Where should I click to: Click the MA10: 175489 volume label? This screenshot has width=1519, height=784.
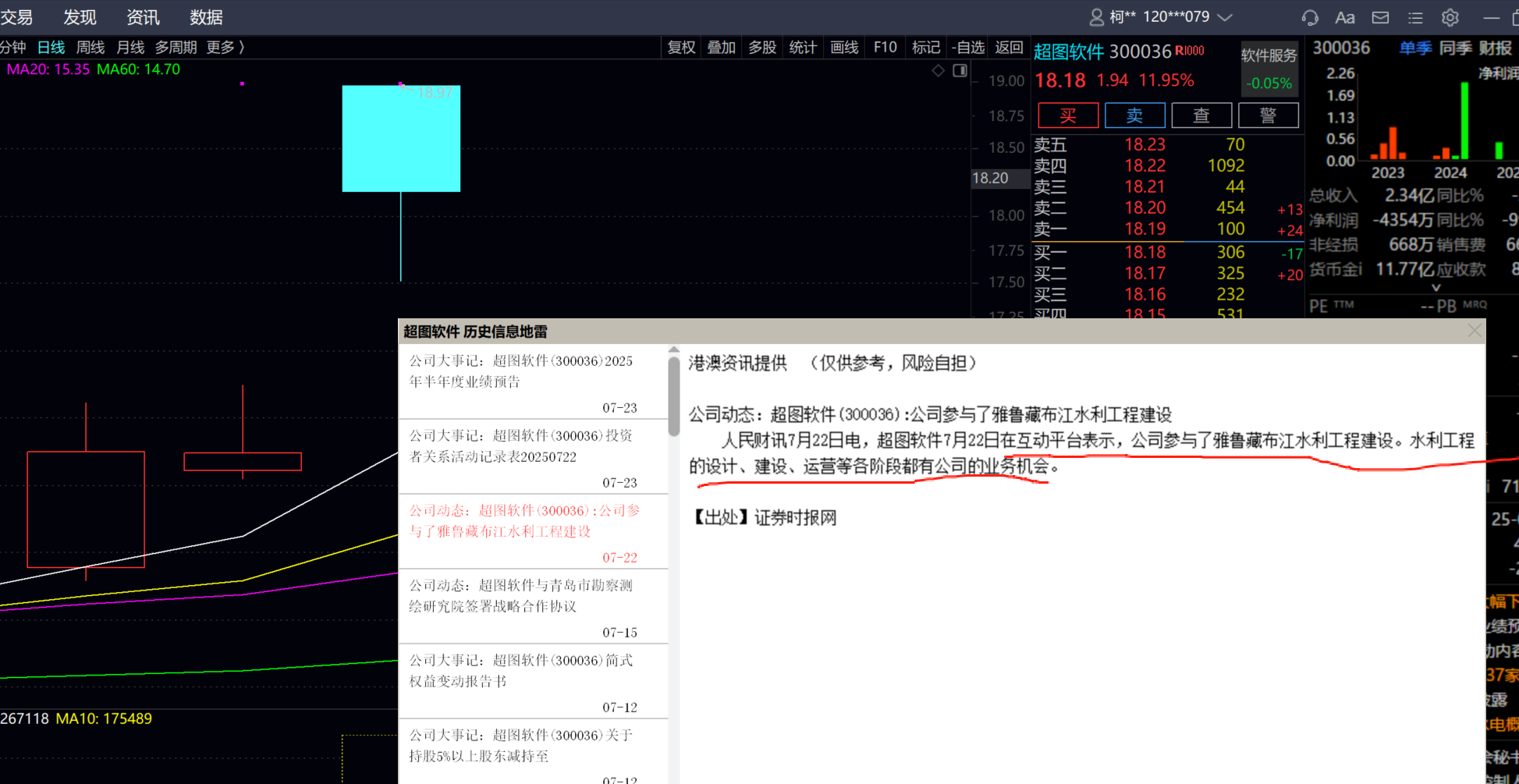pos(104,718)
